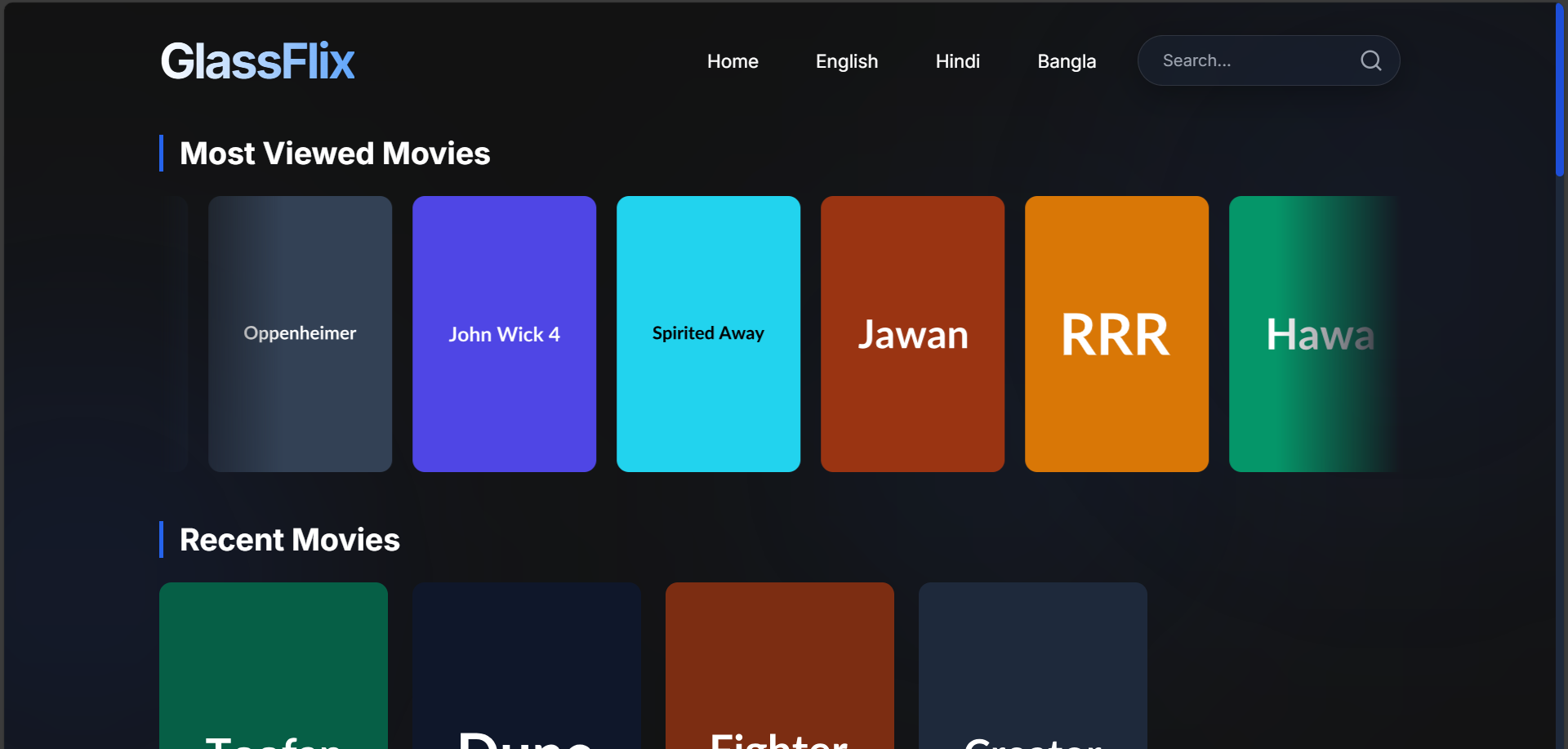Screen dimensions: 1568x749
Task: Click the Jawan movie poster
Action: 912,333
